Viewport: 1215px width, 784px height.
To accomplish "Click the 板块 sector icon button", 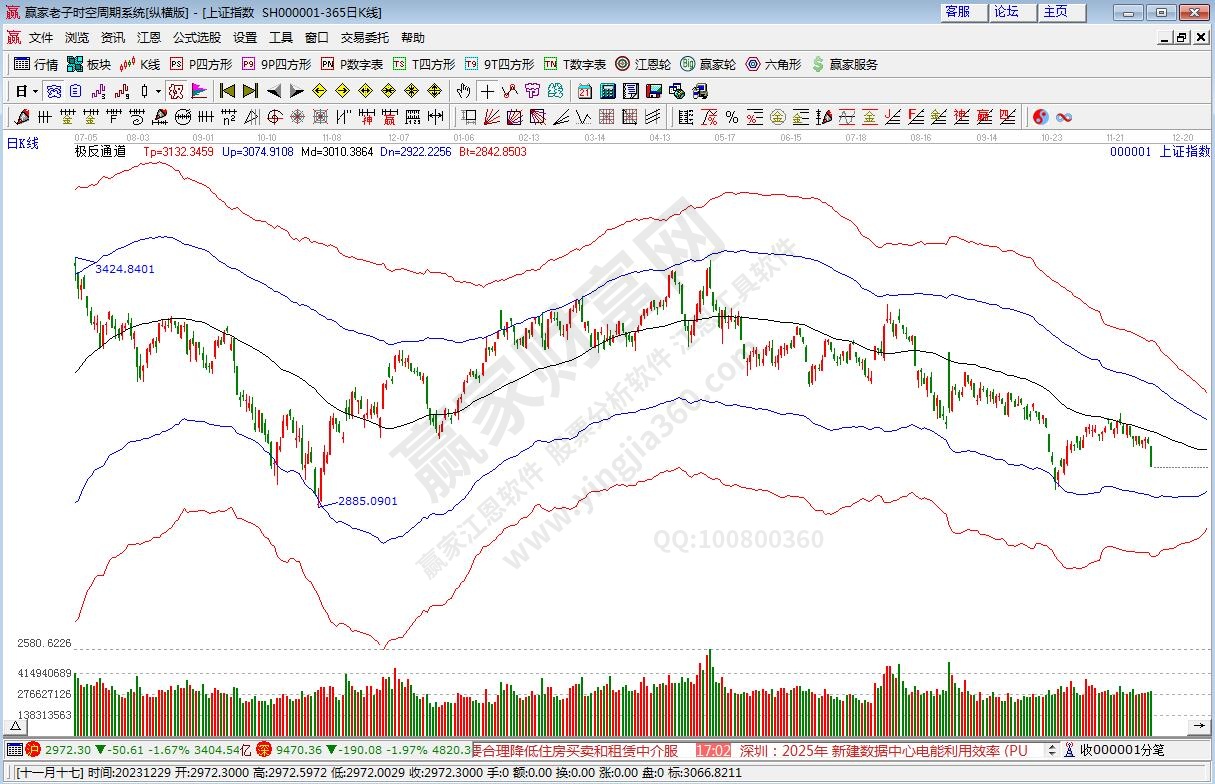I will click(88, 64).
